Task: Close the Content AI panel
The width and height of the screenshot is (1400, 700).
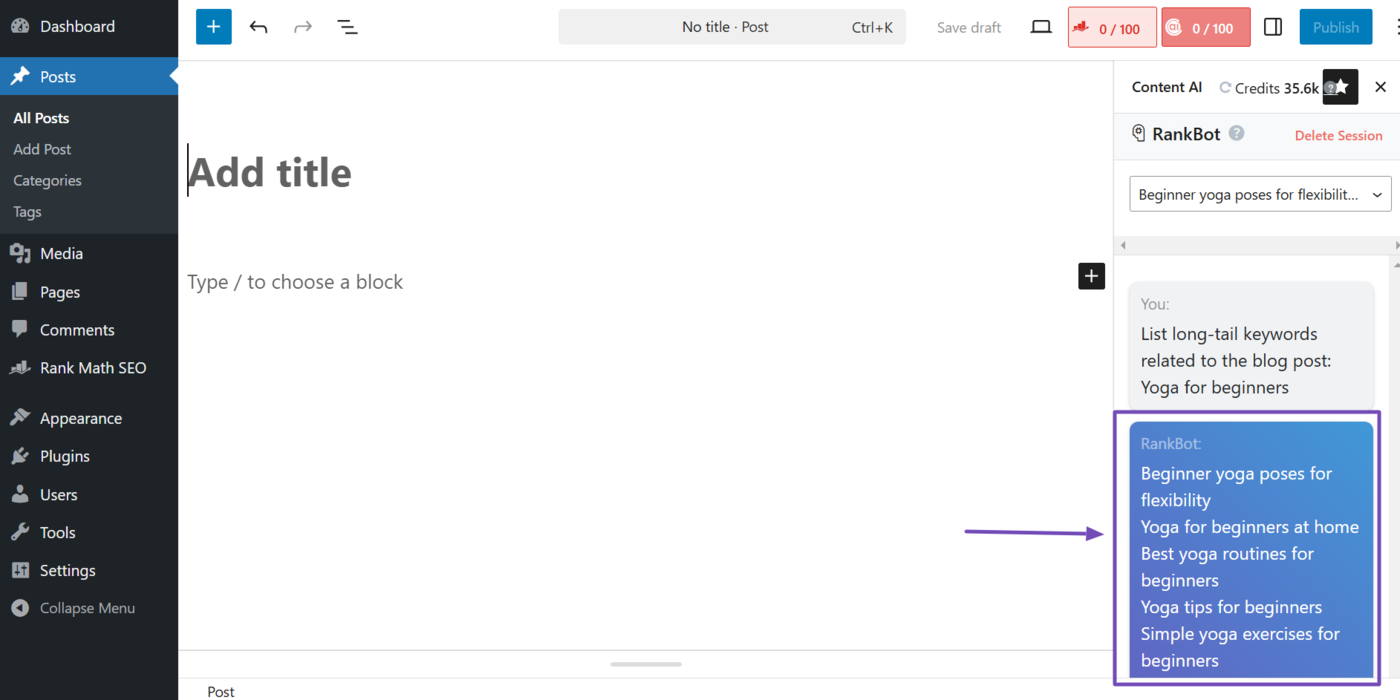Action: pyautogui.click(x=1380, y=87)
